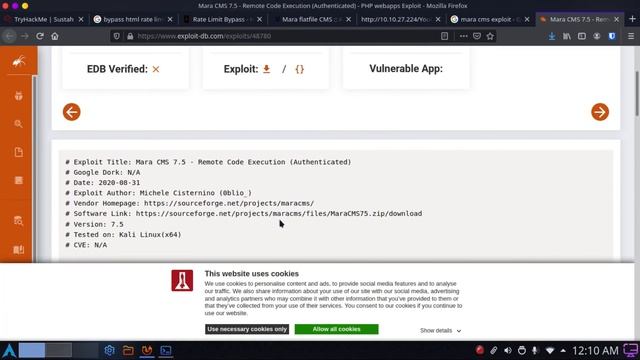Open the Bitwarden shield extension icon

[612, 36]
